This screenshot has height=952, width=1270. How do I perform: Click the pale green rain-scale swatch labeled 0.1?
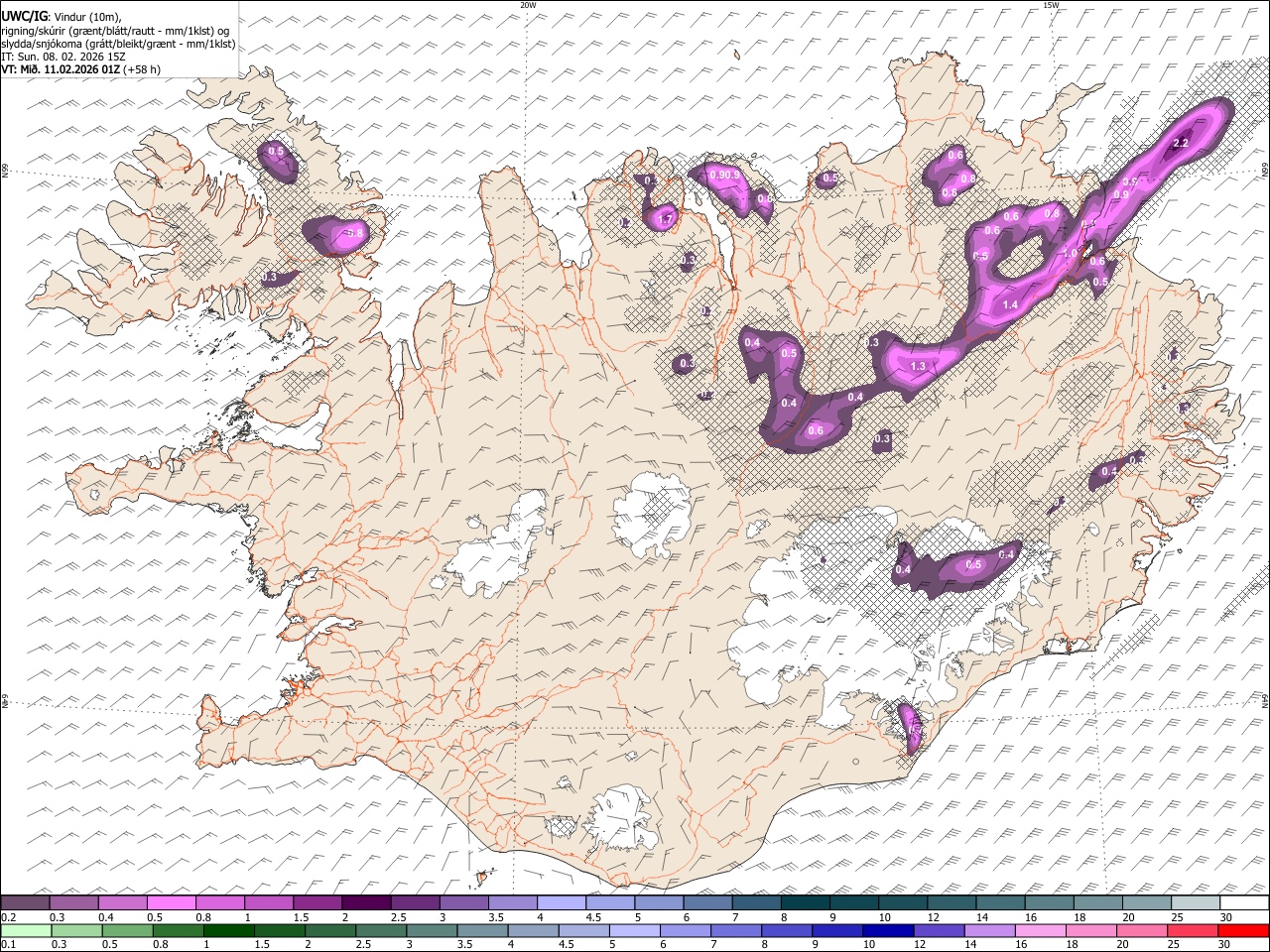pyautogui.click(x=26, y=930)
